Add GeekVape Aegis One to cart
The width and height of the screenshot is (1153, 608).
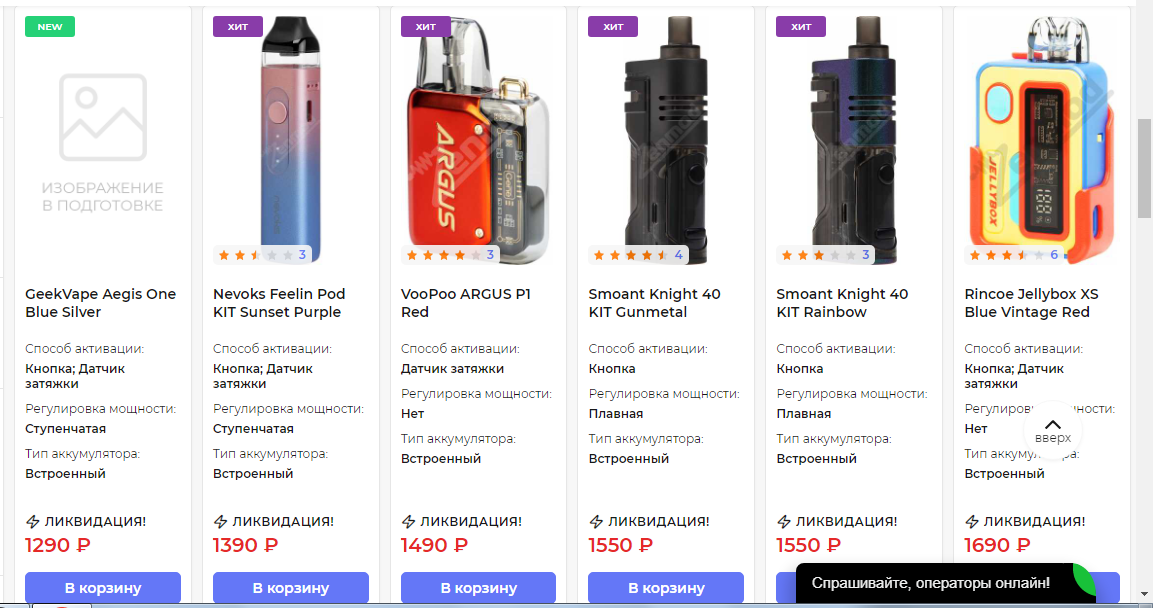click(x=103, y=588)
